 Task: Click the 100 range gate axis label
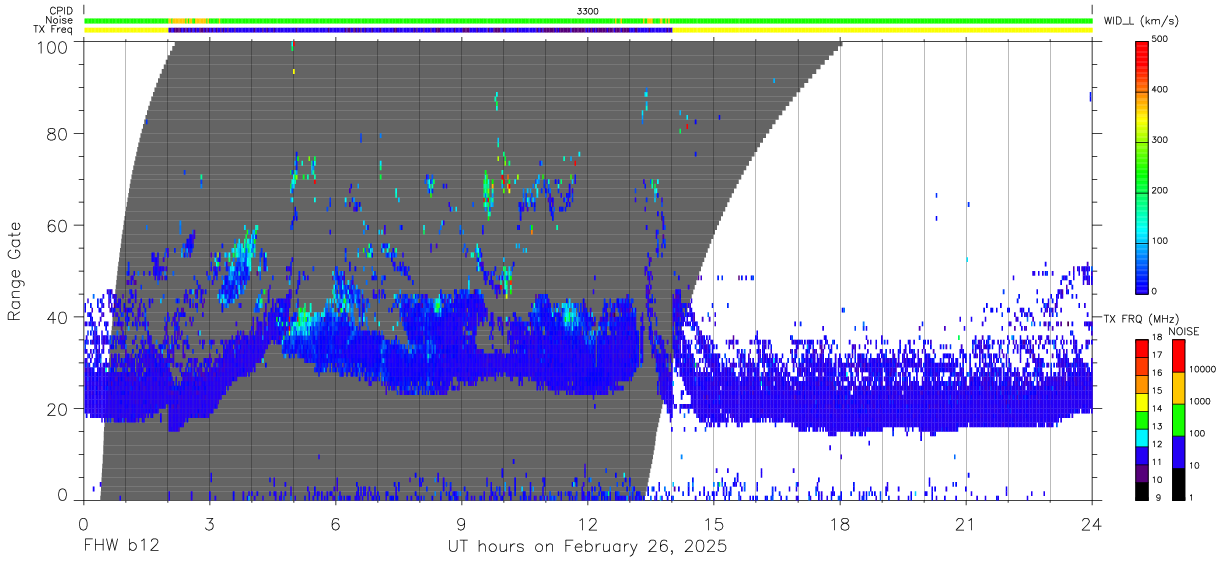[x=53, y=46]
